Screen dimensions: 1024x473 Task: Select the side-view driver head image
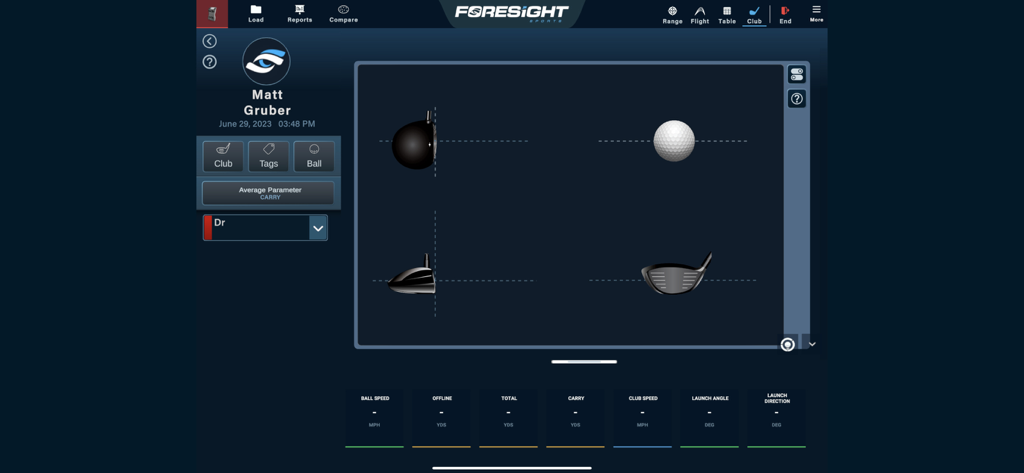coord(411,275)
